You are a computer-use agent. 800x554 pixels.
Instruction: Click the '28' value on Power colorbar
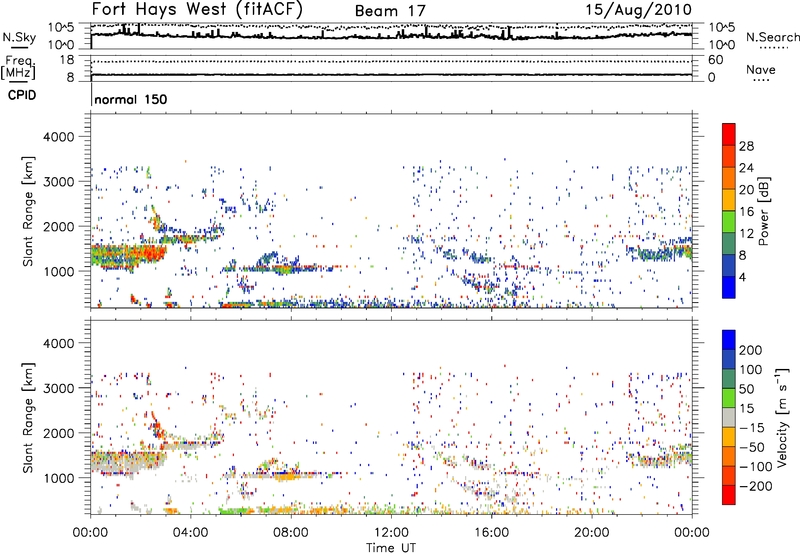coord(746,146)
